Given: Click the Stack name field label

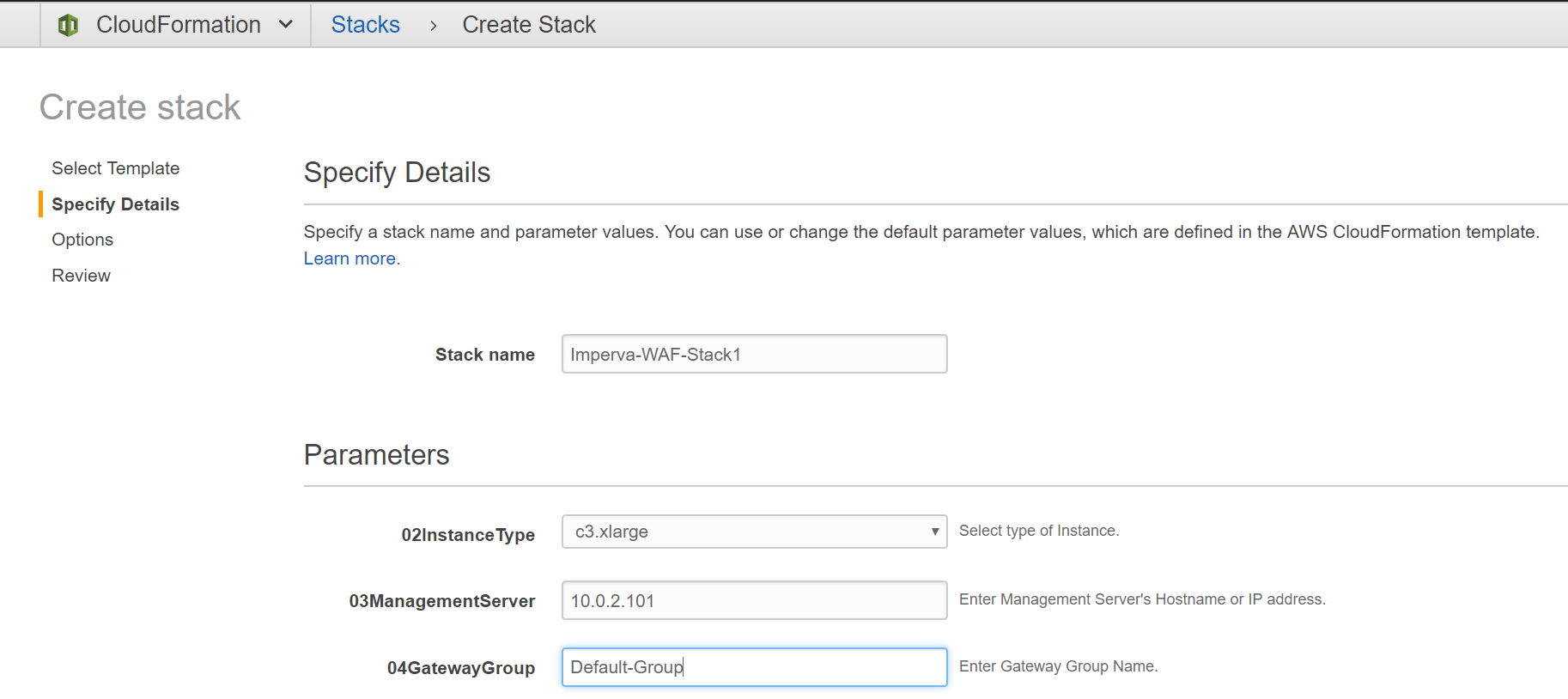Looking at the screenshot, I should coord(484,355).
